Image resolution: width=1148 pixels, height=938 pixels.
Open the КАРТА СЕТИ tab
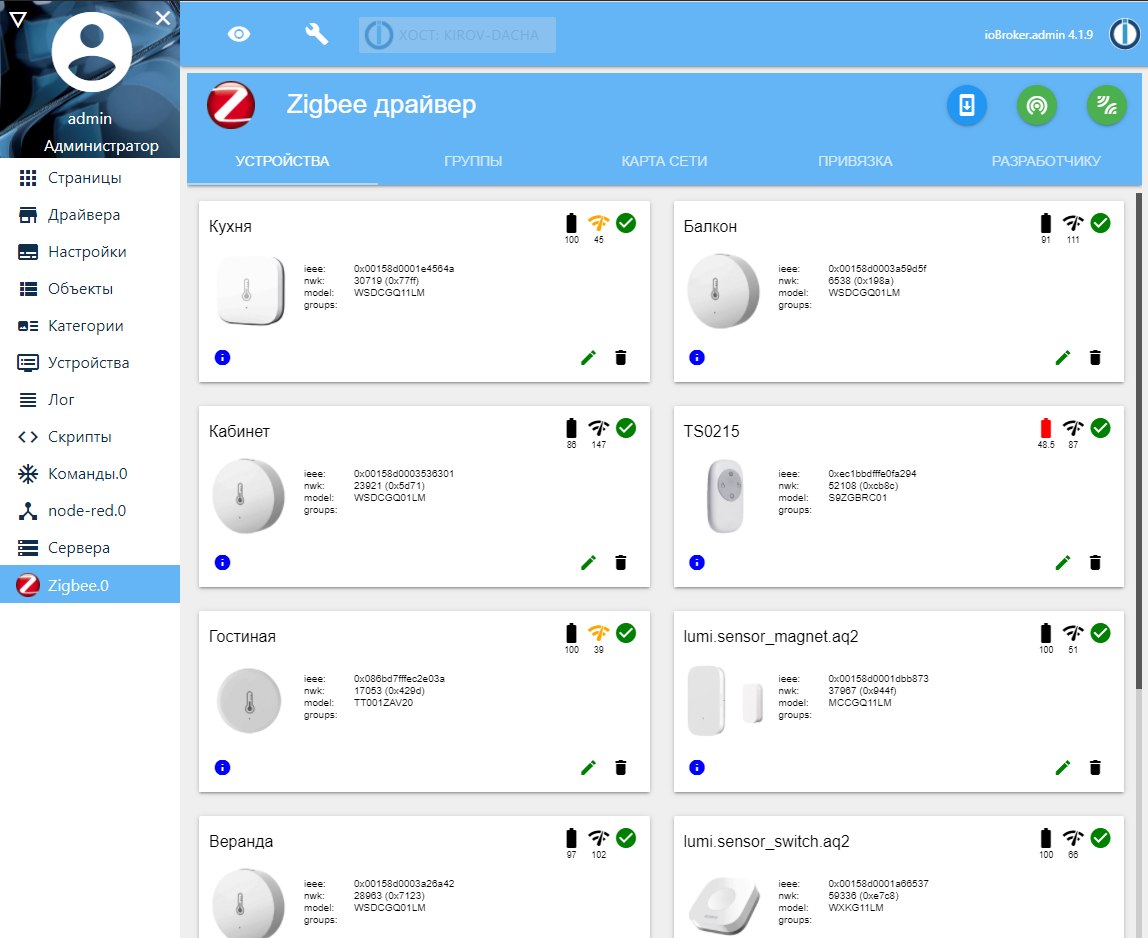664,161
